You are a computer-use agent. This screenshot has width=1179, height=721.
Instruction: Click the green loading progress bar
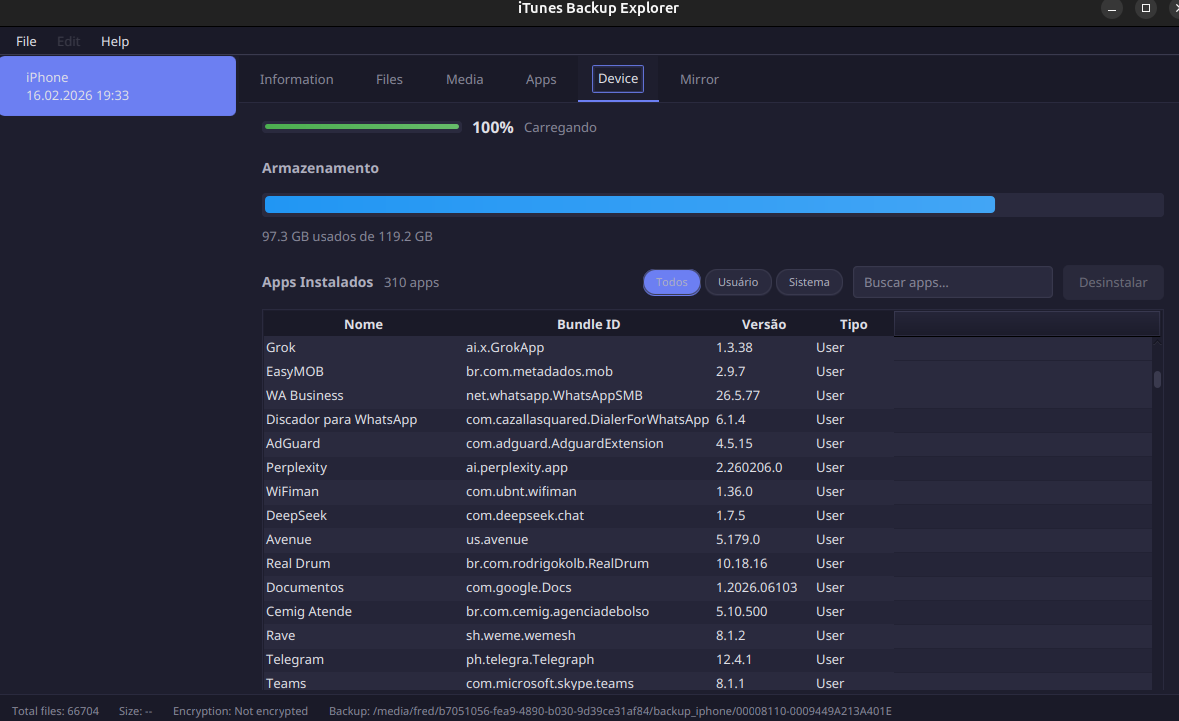pyautogui.click(x=362, y=127)
